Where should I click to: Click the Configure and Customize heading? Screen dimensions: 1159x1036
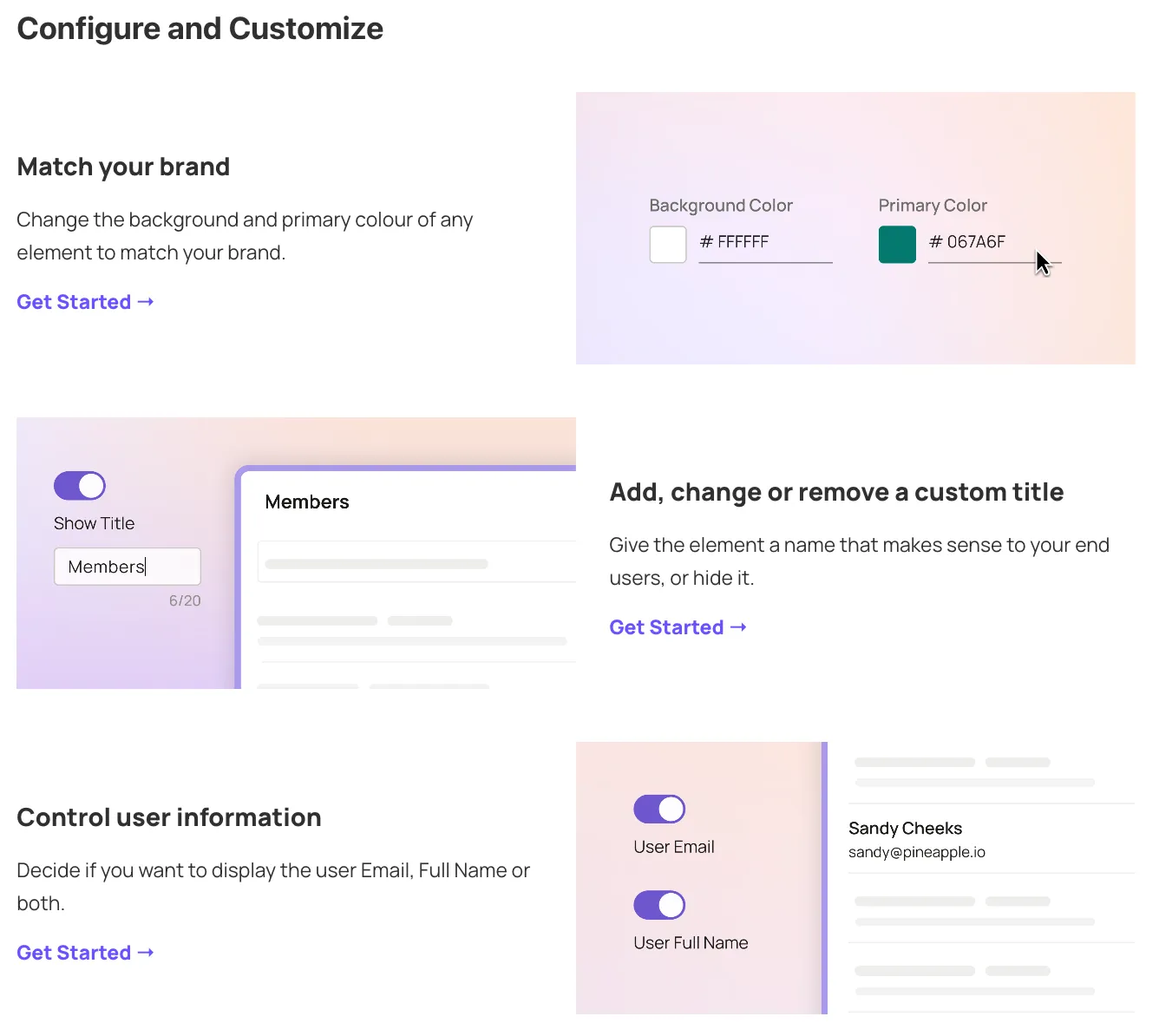(x=200, y=29)
